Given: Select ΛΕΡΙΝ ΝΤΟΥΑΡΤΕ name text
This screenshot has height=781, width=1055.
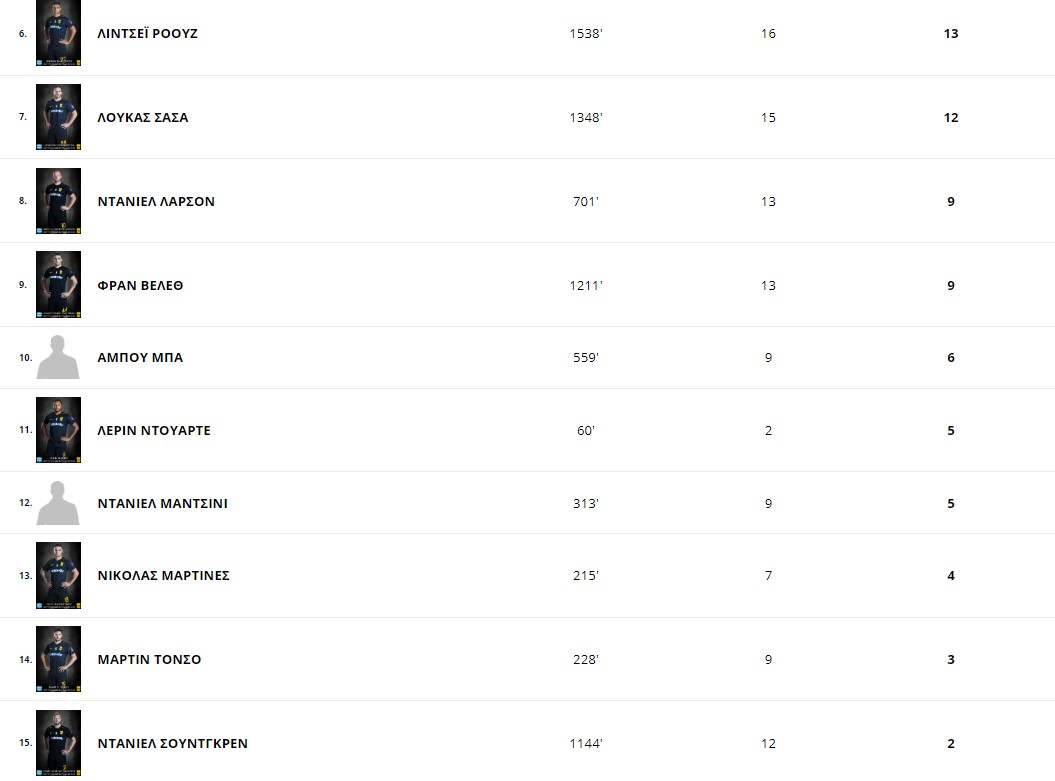Looking at the screenshot, I should [154, 431].
